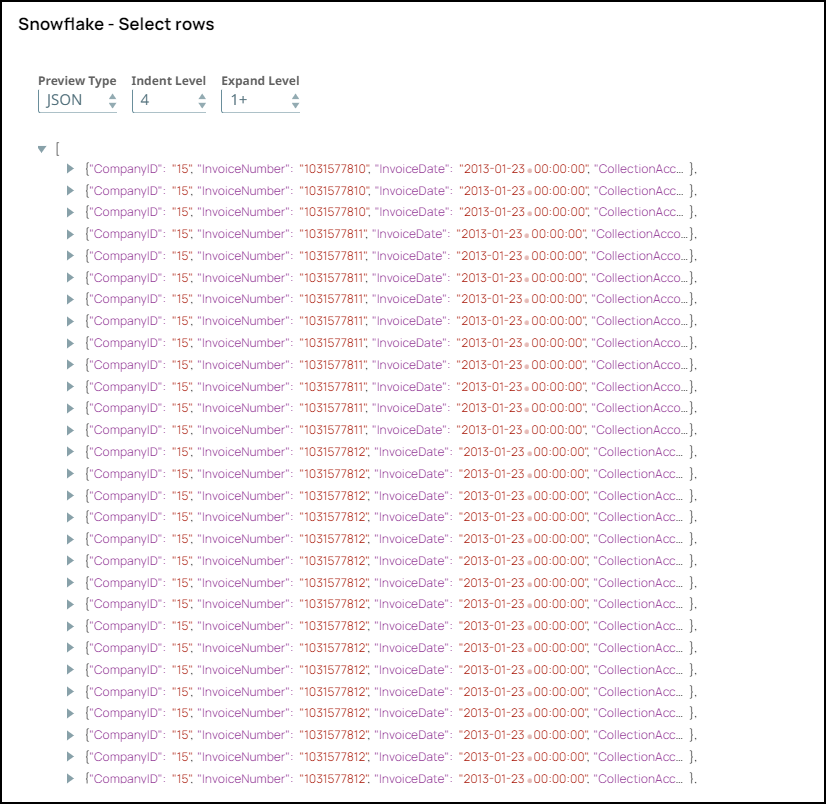Open the Indent Level dropdown showing 4
826x804 pixels.
pos(169,100)
